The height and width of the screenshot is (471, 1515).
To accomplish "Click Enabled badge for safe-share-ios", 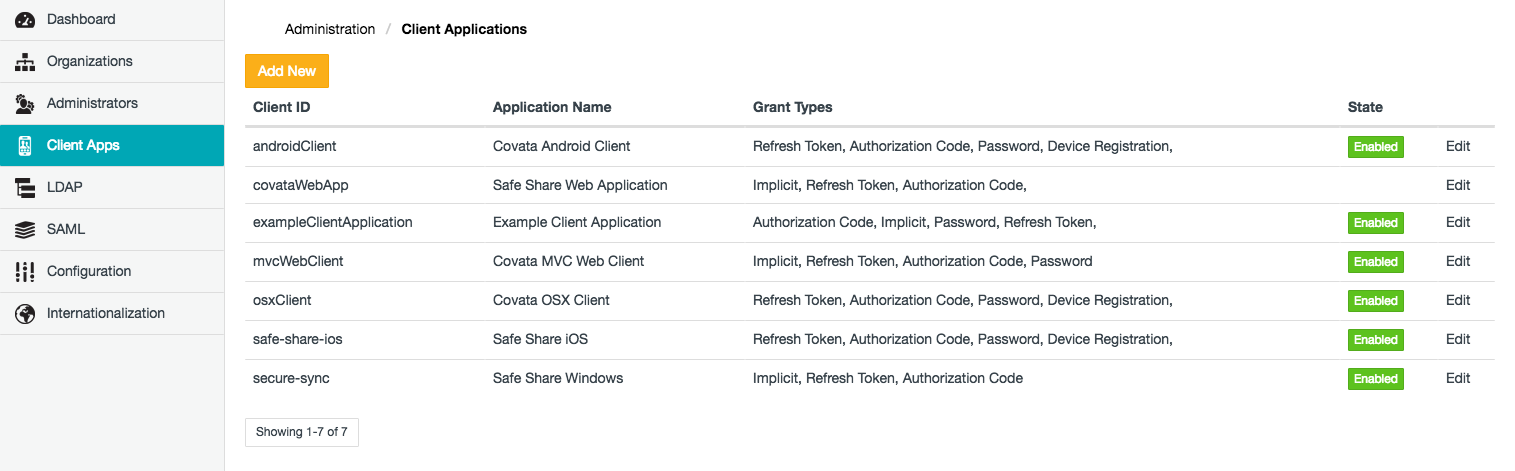I will tap(1375, 340).
